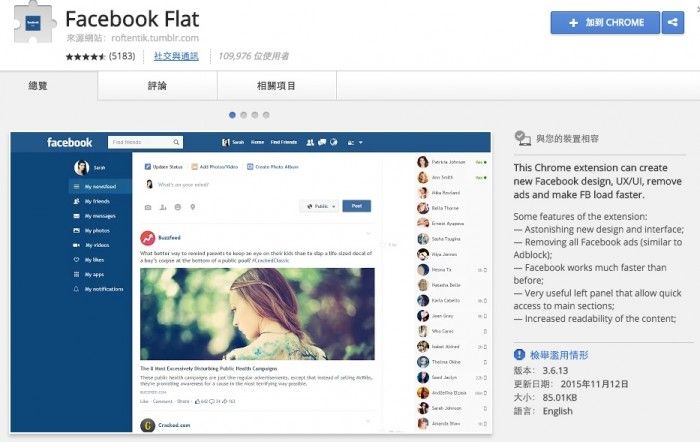Open the roftentik.tumblr.com source site link
Screen dimensions: 700x442
point(155,38)
